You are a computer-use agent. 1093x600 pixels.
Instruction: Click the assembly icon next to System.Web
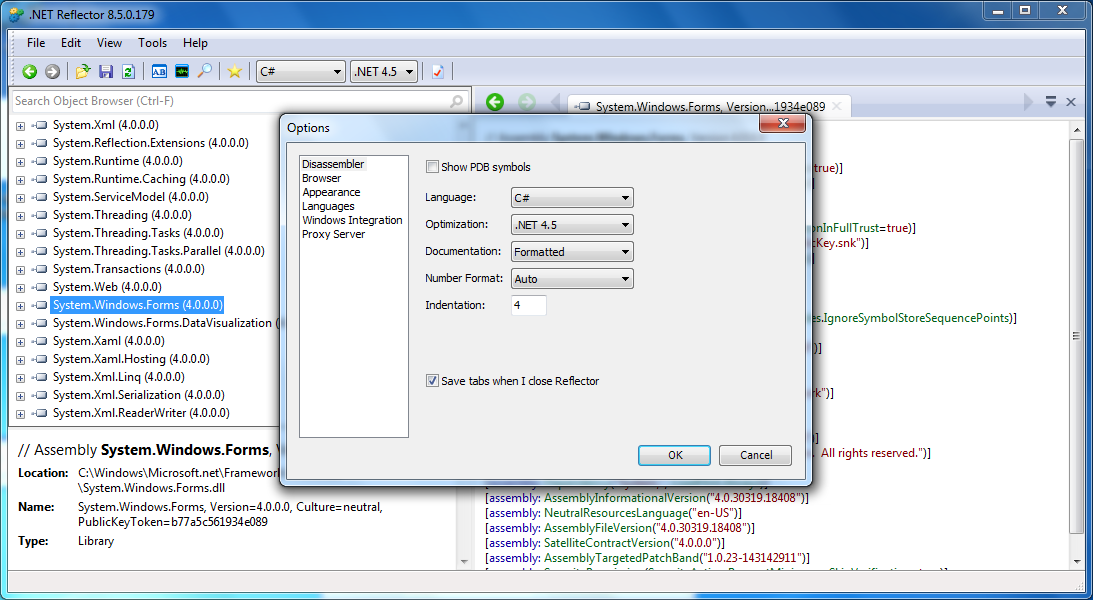(40, 286)
